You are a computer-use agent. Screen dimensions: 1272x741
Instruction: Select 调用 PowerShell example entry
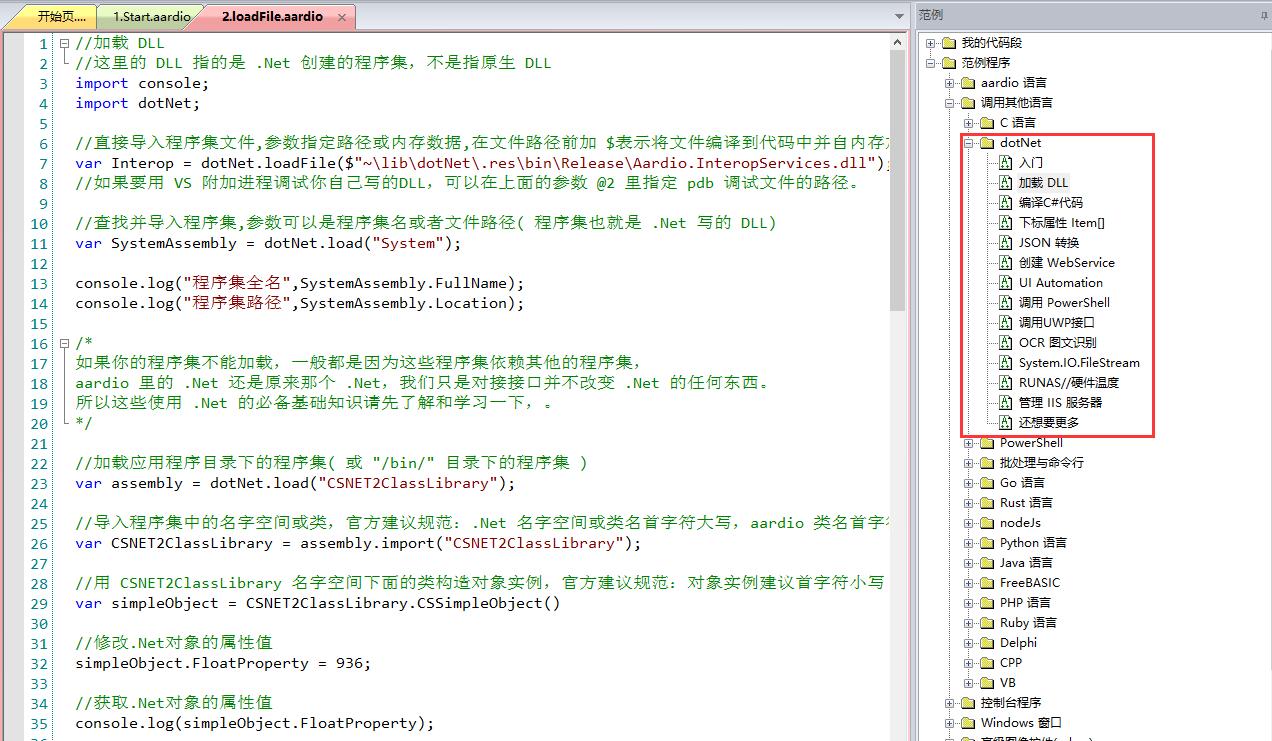click(x=1063, y=303)
